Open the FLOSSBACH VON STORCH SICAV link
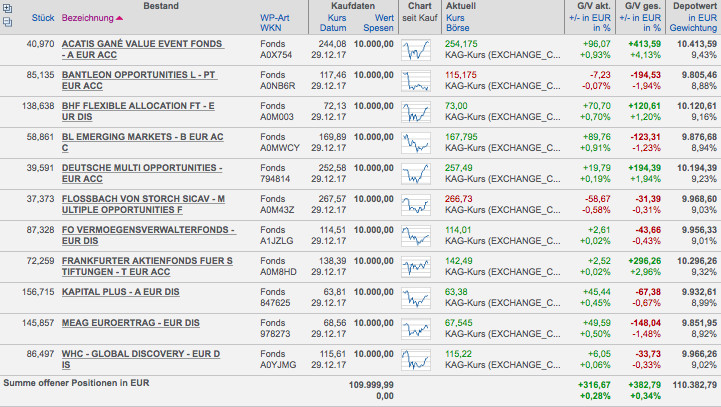Screen dimensions: 721x407 143,204
